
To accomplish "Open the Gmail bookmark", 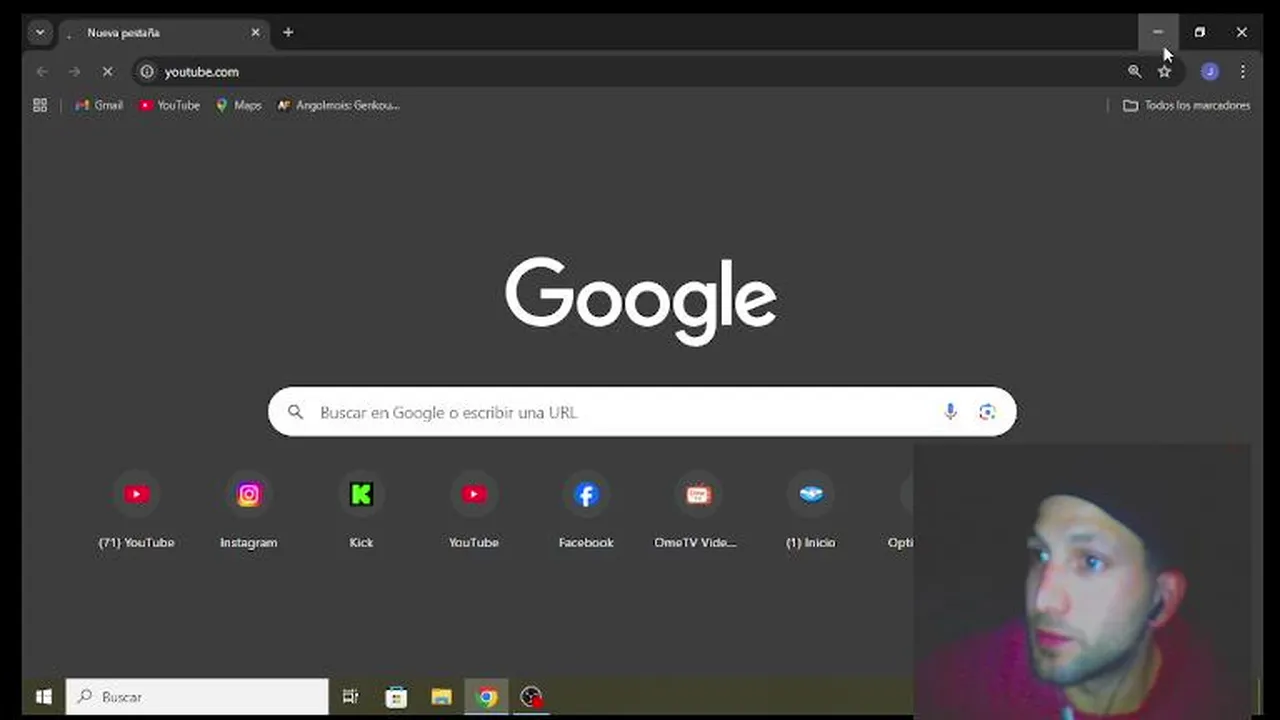I will 99,105.
